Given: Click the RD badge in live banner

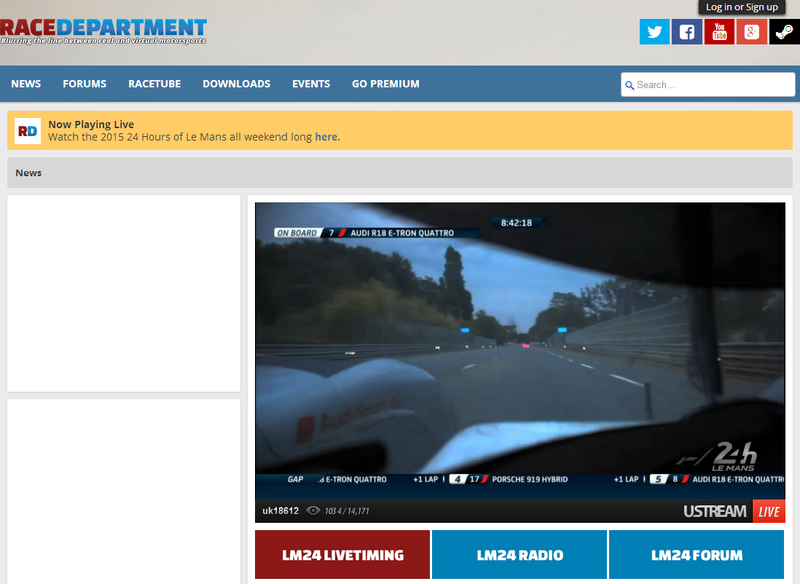Looking at the screenshot, I should tap(28, 131).
